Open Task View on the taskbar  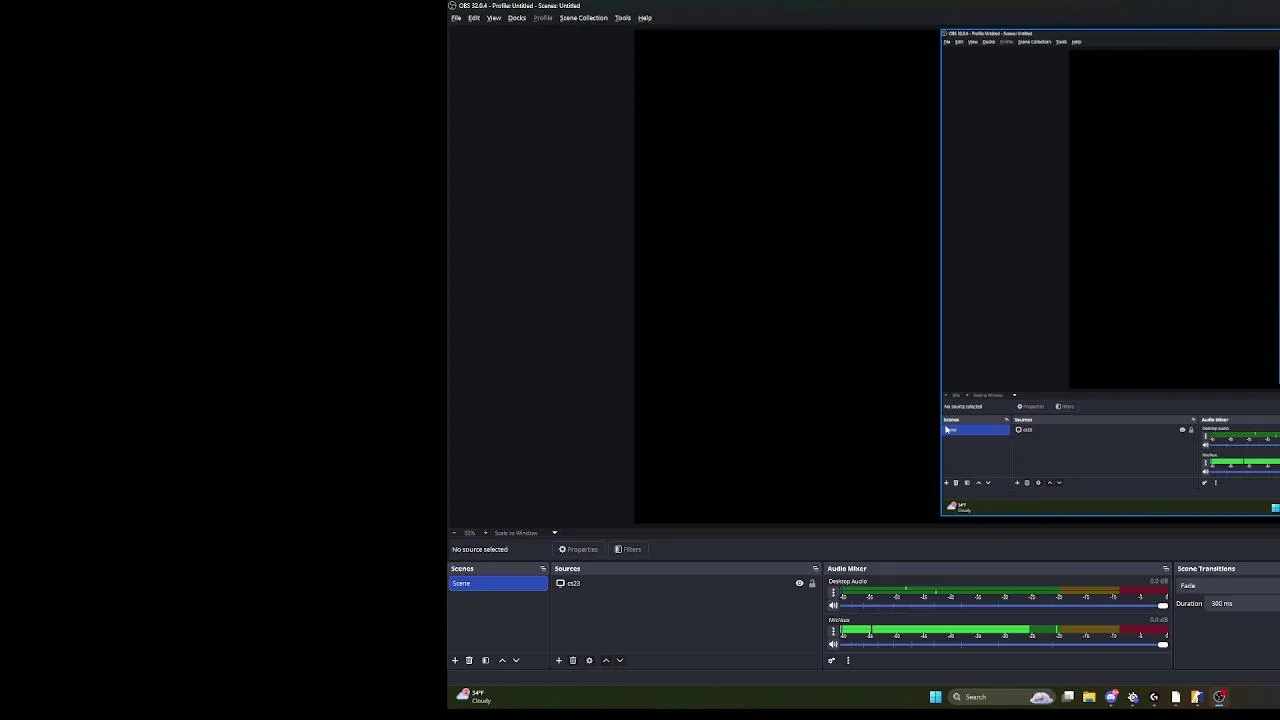[x=1068, y=697]
